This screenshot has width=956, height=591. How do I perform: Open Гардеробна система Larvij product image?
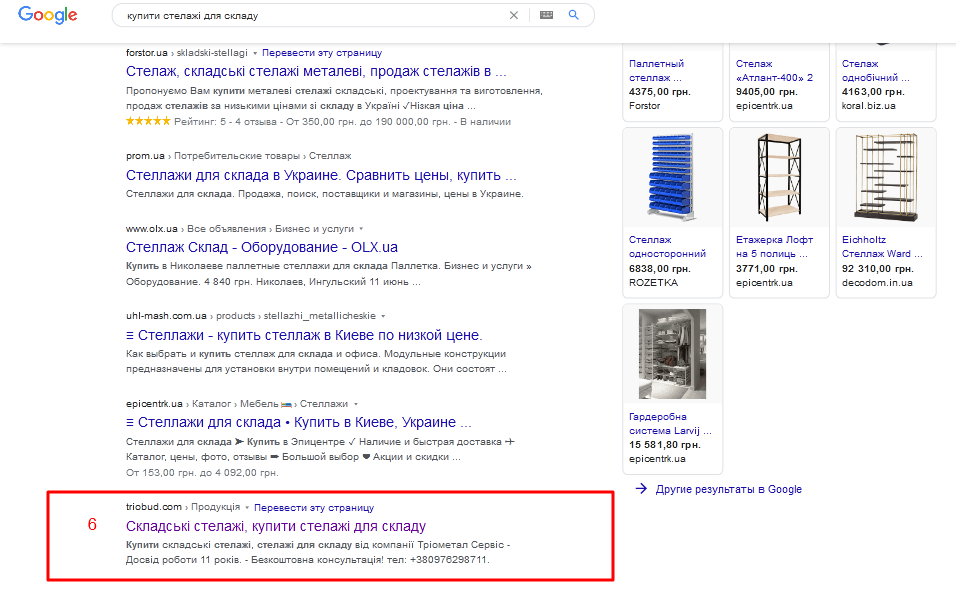(x=672, y=354)
